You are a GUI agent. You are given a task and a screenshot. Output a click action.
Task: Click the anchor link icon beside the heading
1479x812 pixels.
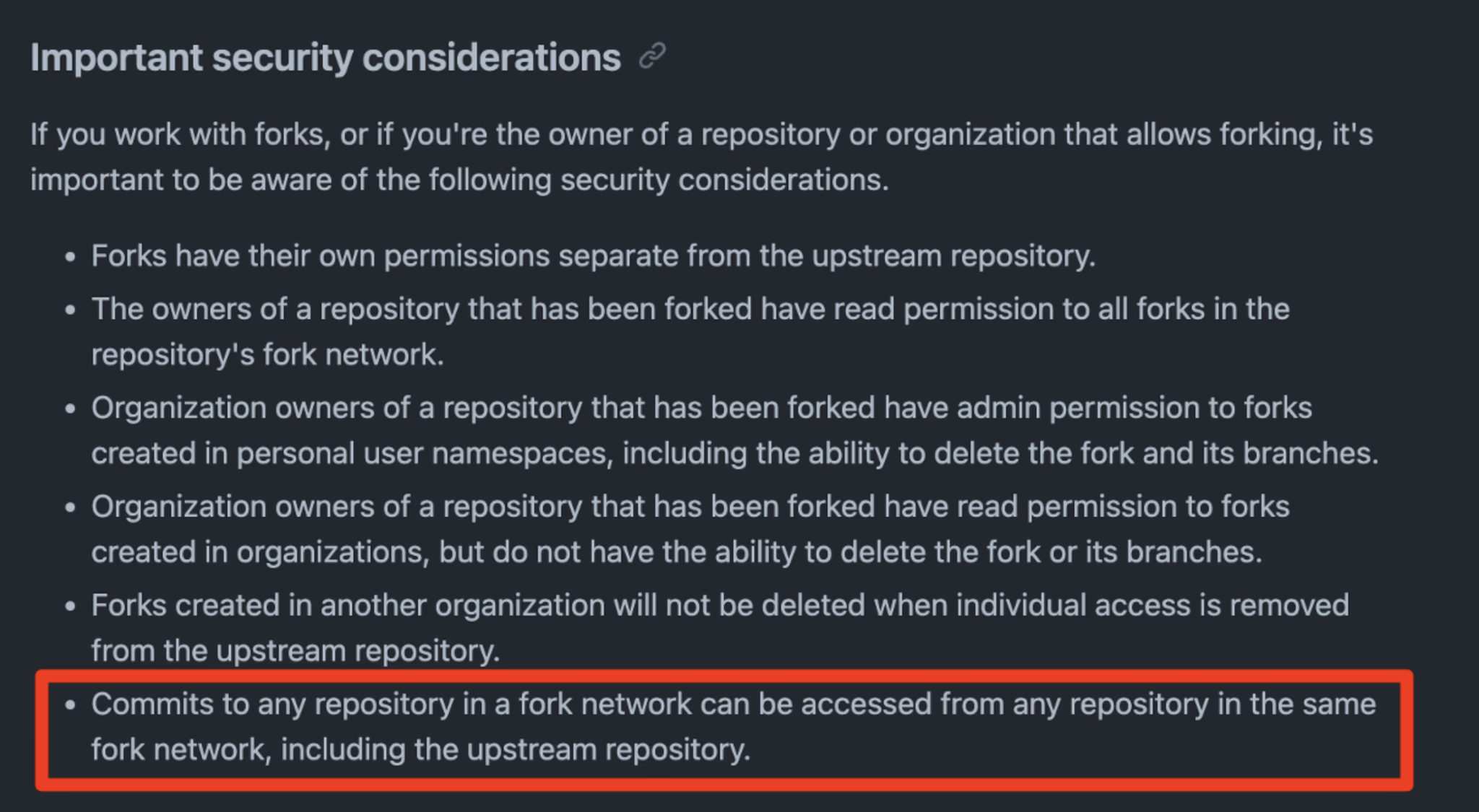tap(652, 56)
